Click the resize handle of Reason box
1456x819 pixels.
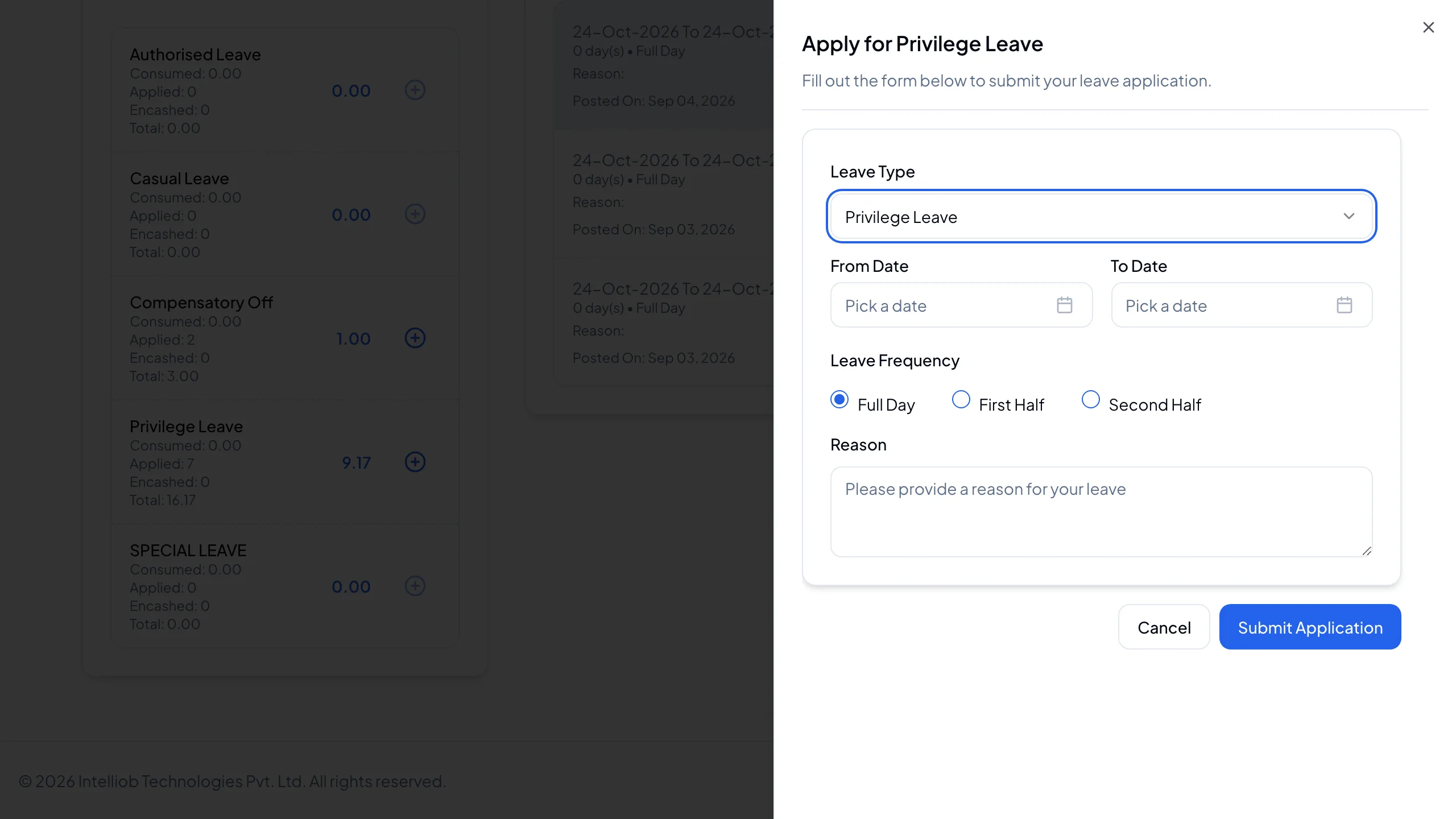[x=1367, y=551]
